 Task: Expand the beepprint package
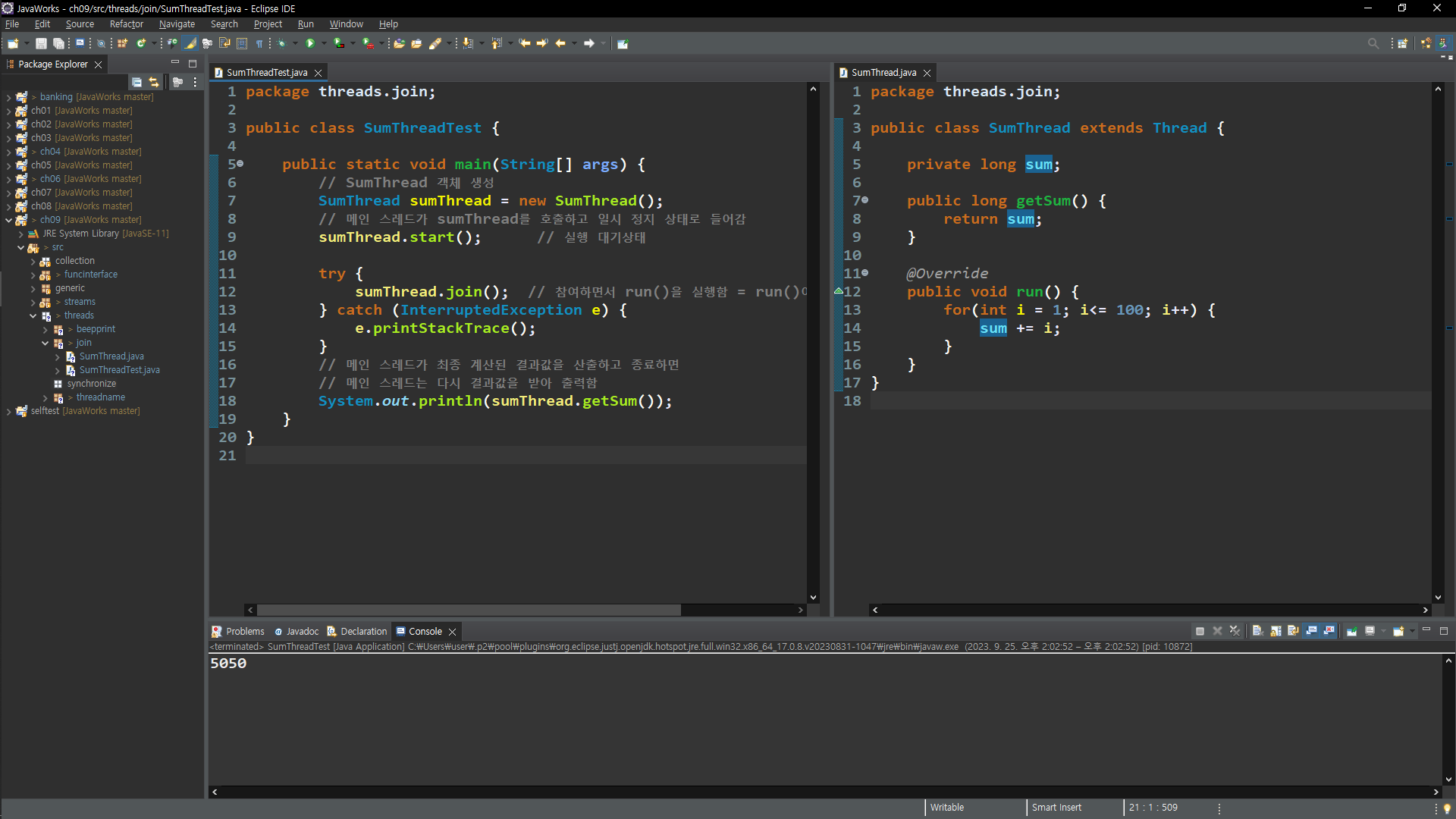[45, 329]
